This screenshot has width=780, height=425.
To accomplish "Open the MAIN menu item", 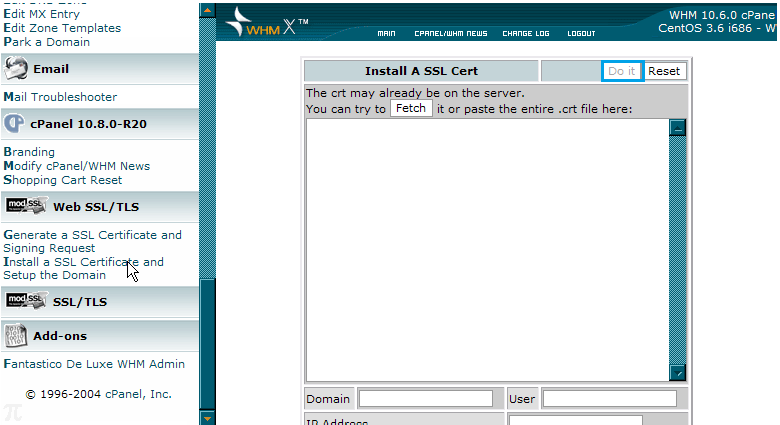I will point(387,33).
